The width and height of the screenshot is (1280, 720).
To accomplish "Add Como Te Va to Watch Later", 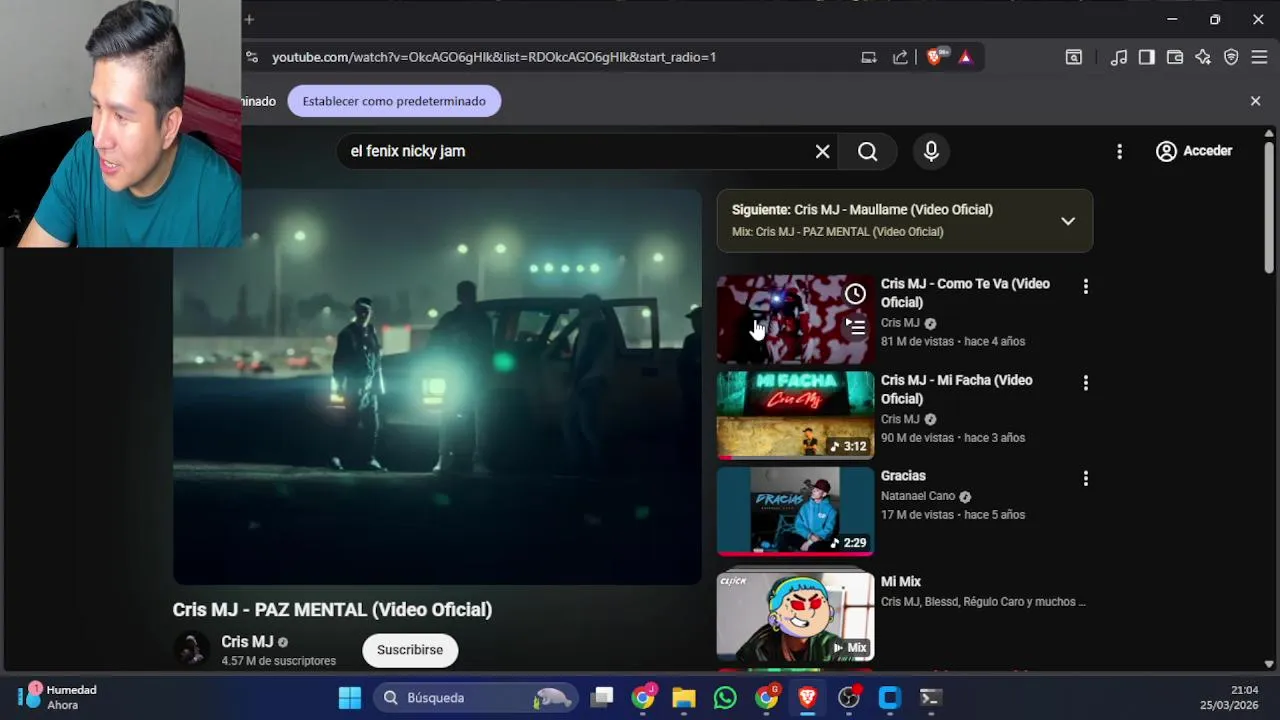I will (x=855, y=294).
